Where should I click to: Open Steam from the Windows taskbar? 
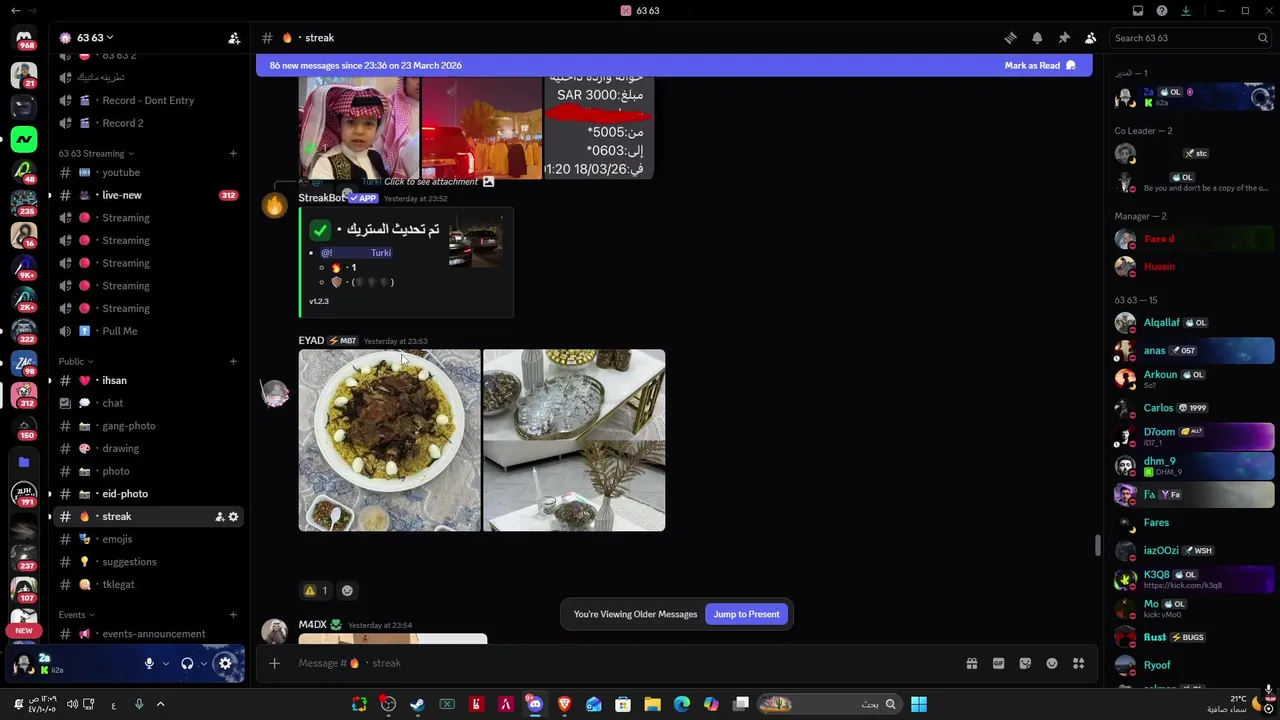click(x=417, y=704)
